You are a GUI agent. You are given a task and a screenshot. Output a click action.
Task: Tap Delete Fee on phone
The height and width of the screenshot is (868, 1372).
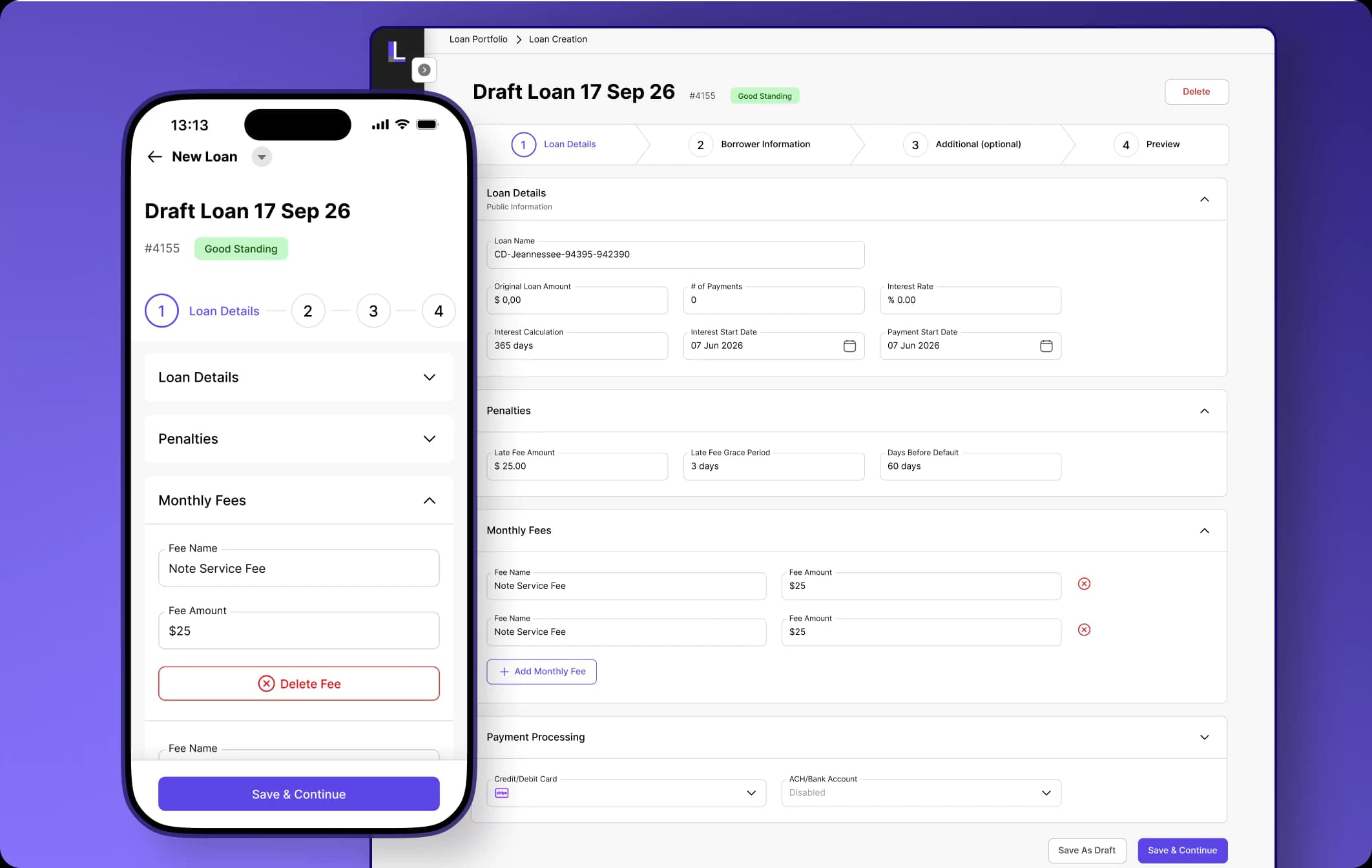pos(299,684)
